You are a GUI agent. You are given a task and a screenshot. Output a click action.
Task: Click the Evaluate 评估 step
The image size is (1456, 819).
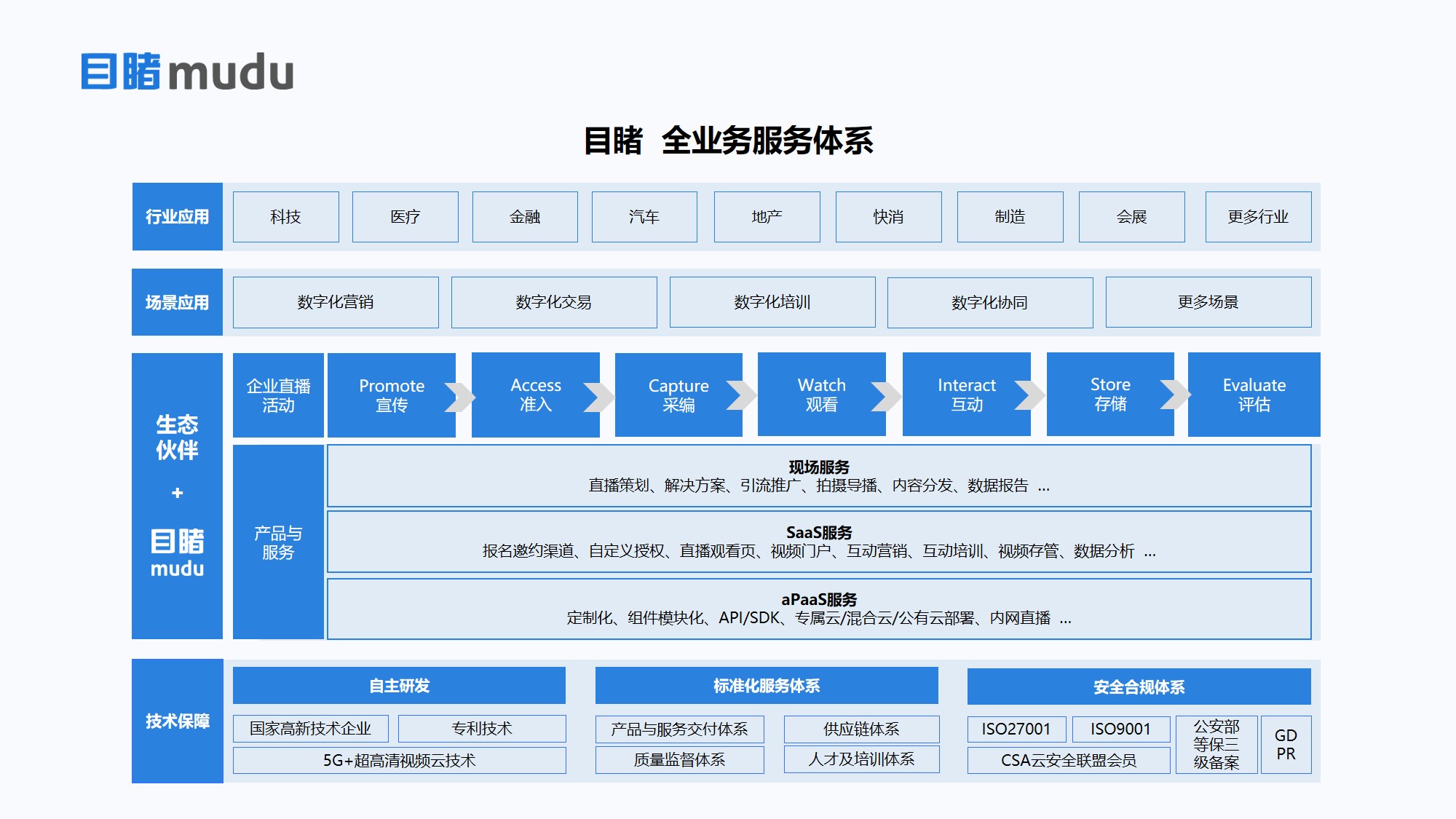1254,395
